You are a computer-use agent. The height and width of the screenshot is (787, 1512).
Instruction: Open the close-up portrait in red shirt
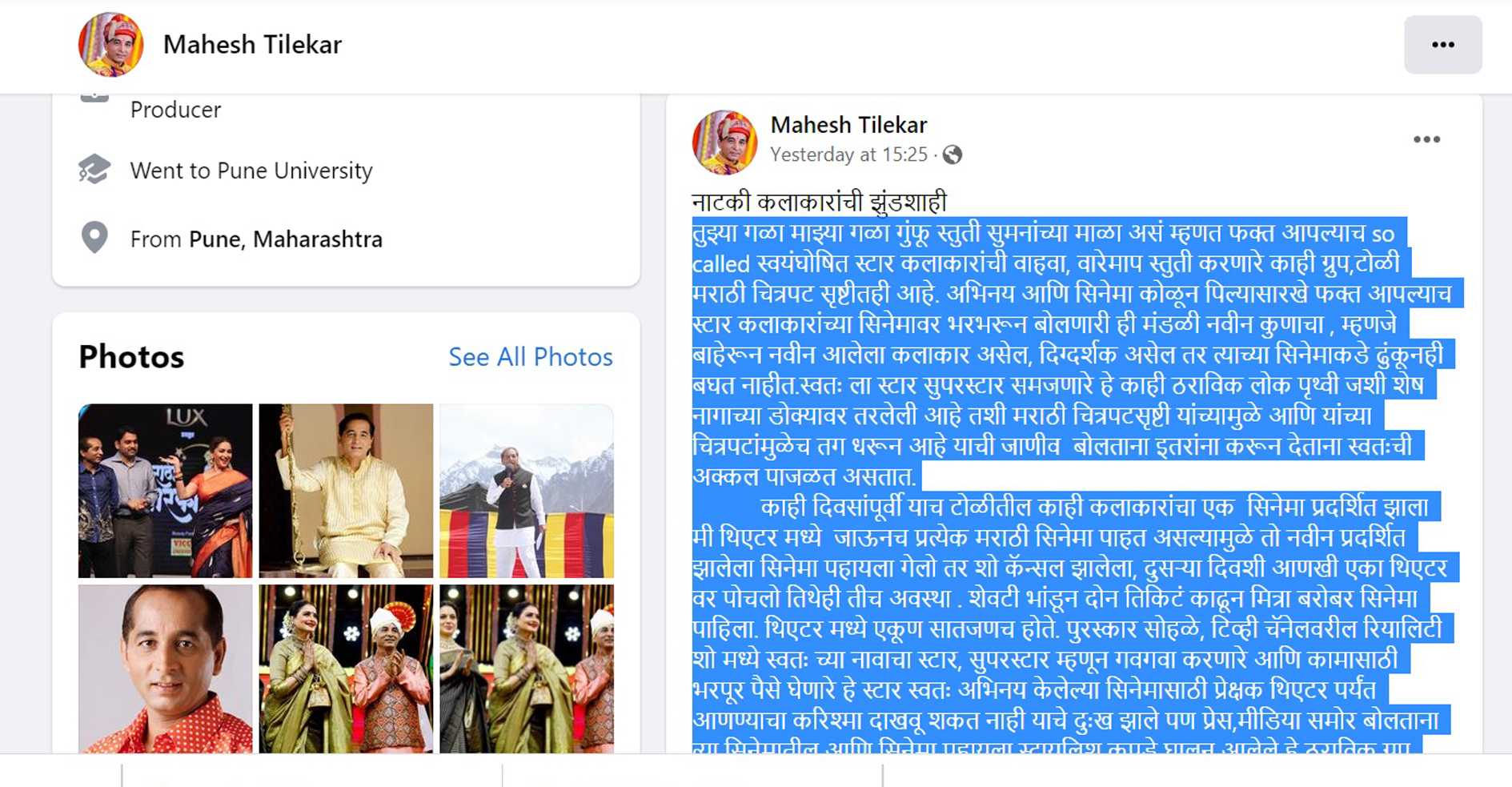click(x=165, y=669)
